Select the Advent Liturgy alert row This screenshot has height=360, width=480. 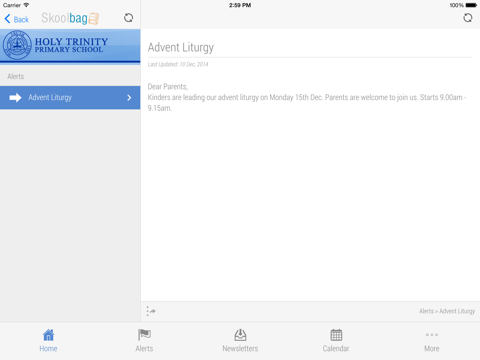(70, 97)
